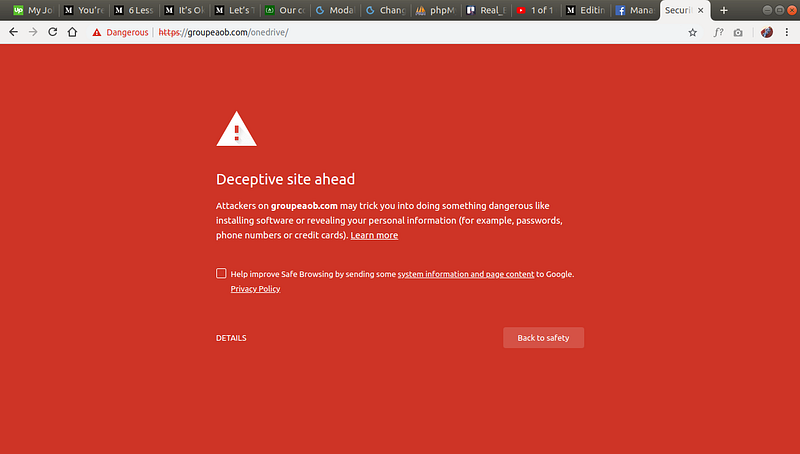Switch to the Upwork My Jobs tab

pyautogui.click(x=33, y=10)
